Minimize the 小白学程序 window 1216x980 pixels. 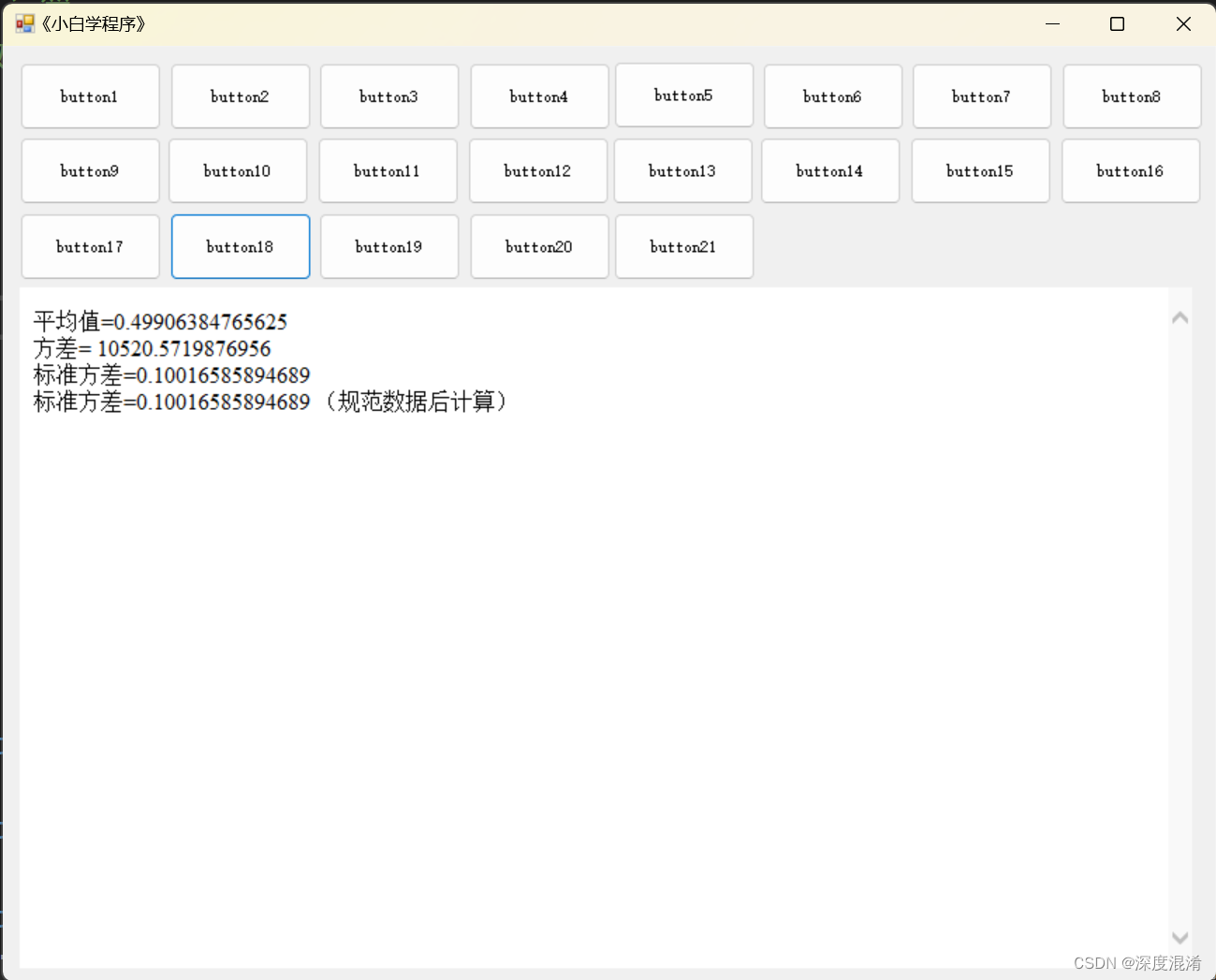(1053, 24)
